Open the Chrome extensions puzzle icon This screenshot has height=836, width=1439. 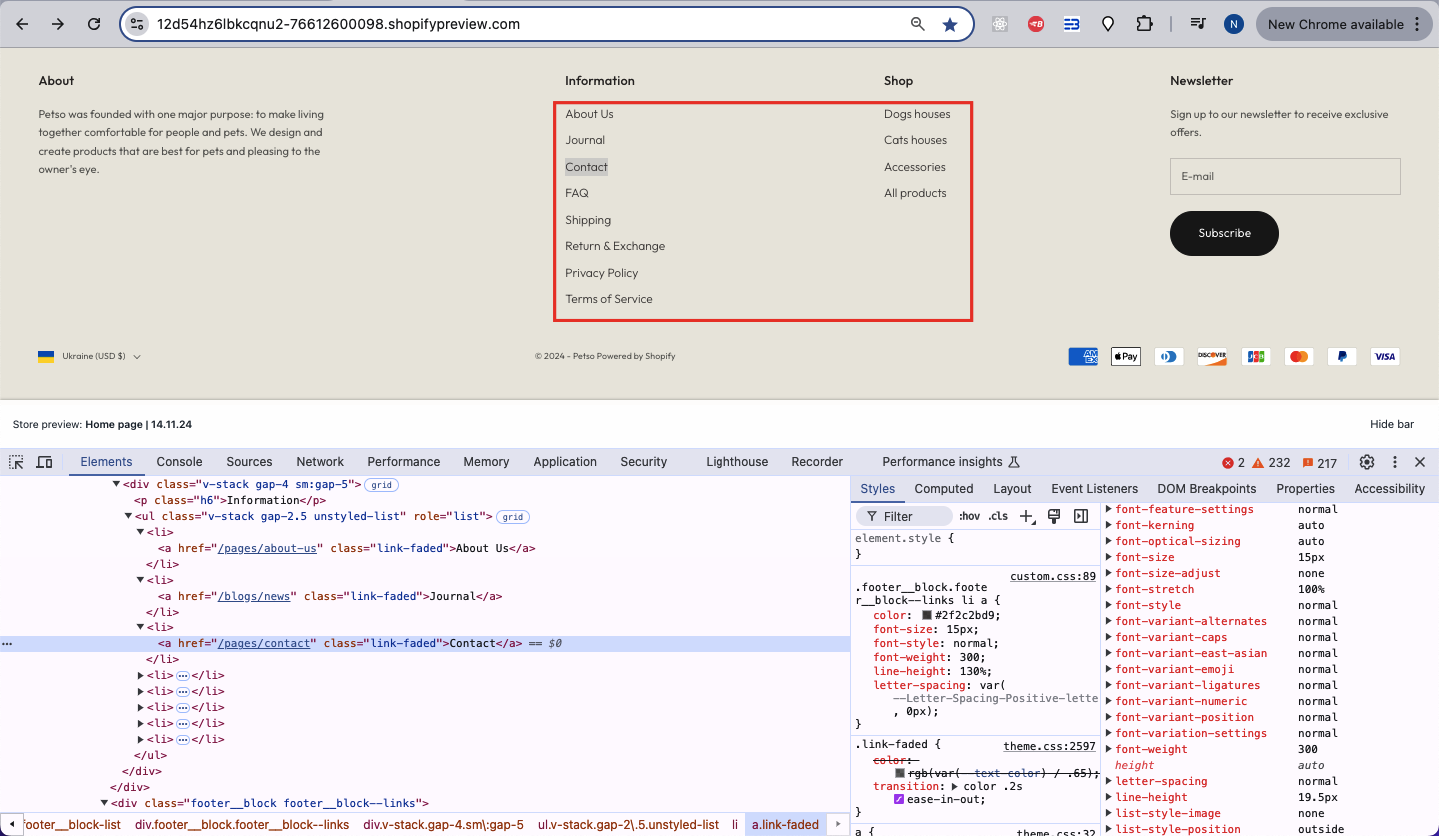pos(1144,24)
